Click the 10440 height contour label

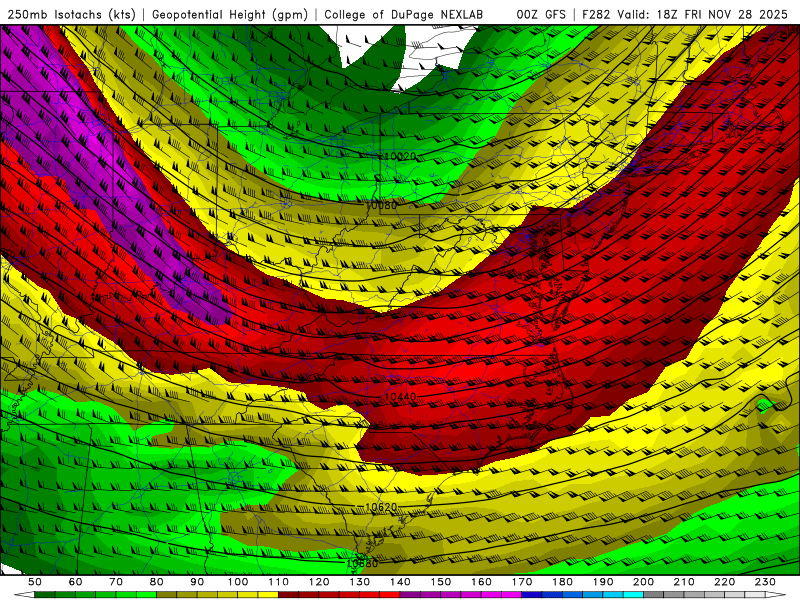tap(400, 396)
